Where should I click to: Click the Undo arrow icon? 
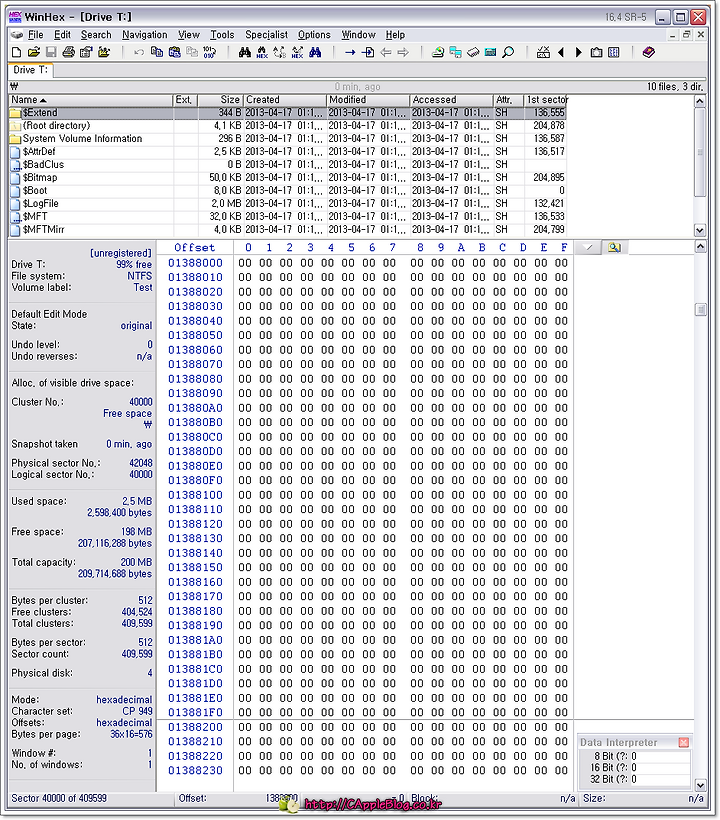(139, 52)
